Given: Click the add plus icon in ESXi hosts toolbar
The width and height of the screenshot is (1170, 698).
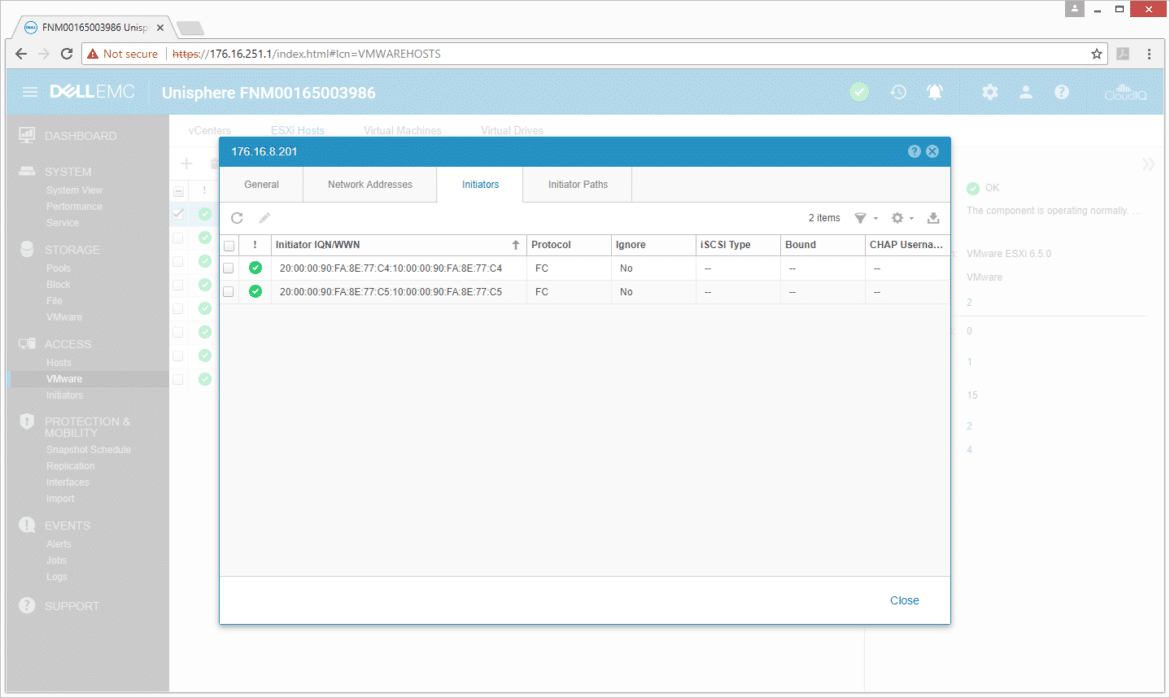Looking at the screenshot, I should pos(187,163).
